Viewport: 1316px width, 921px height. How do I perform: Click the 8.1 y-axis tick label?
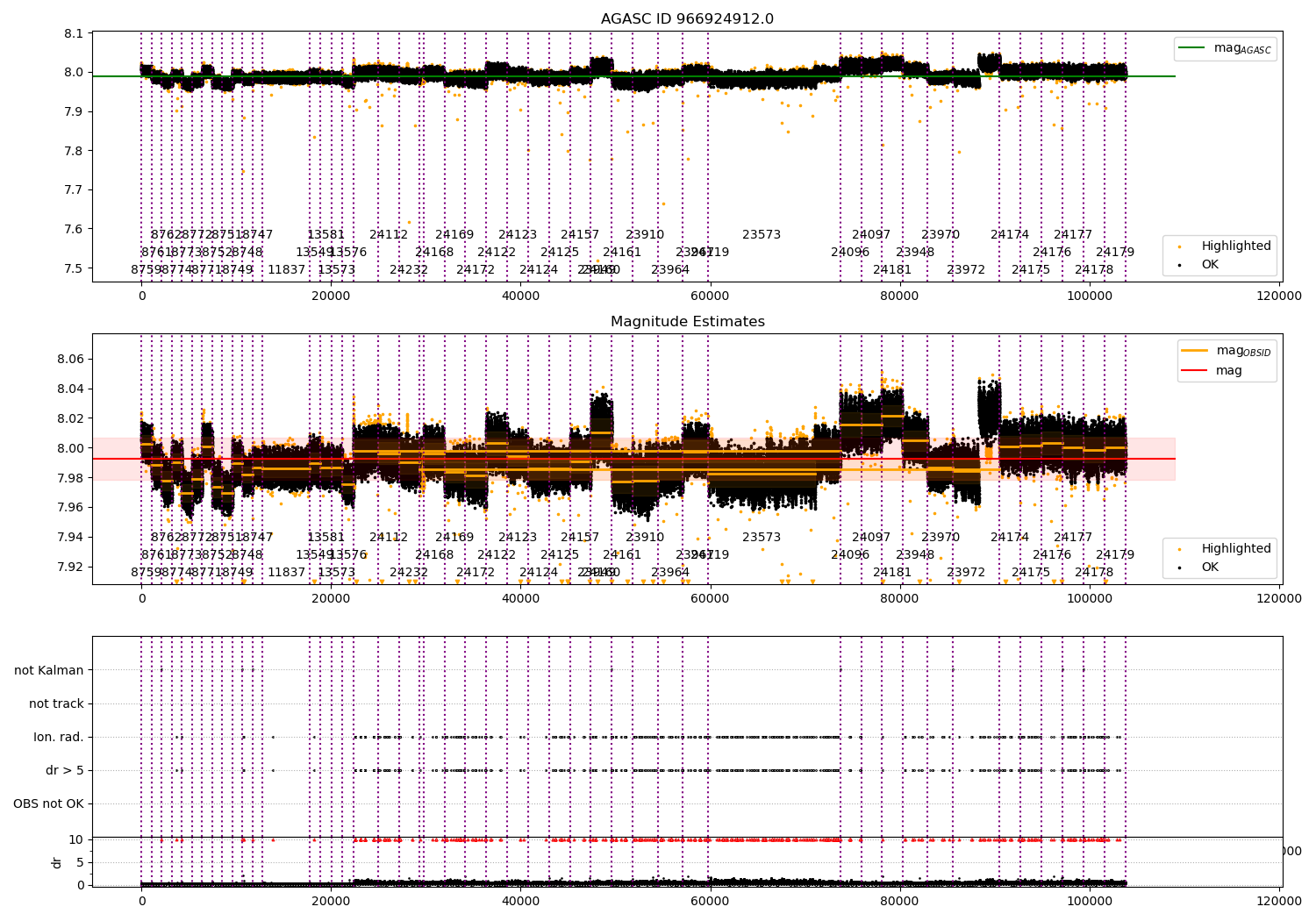point(74,33)
